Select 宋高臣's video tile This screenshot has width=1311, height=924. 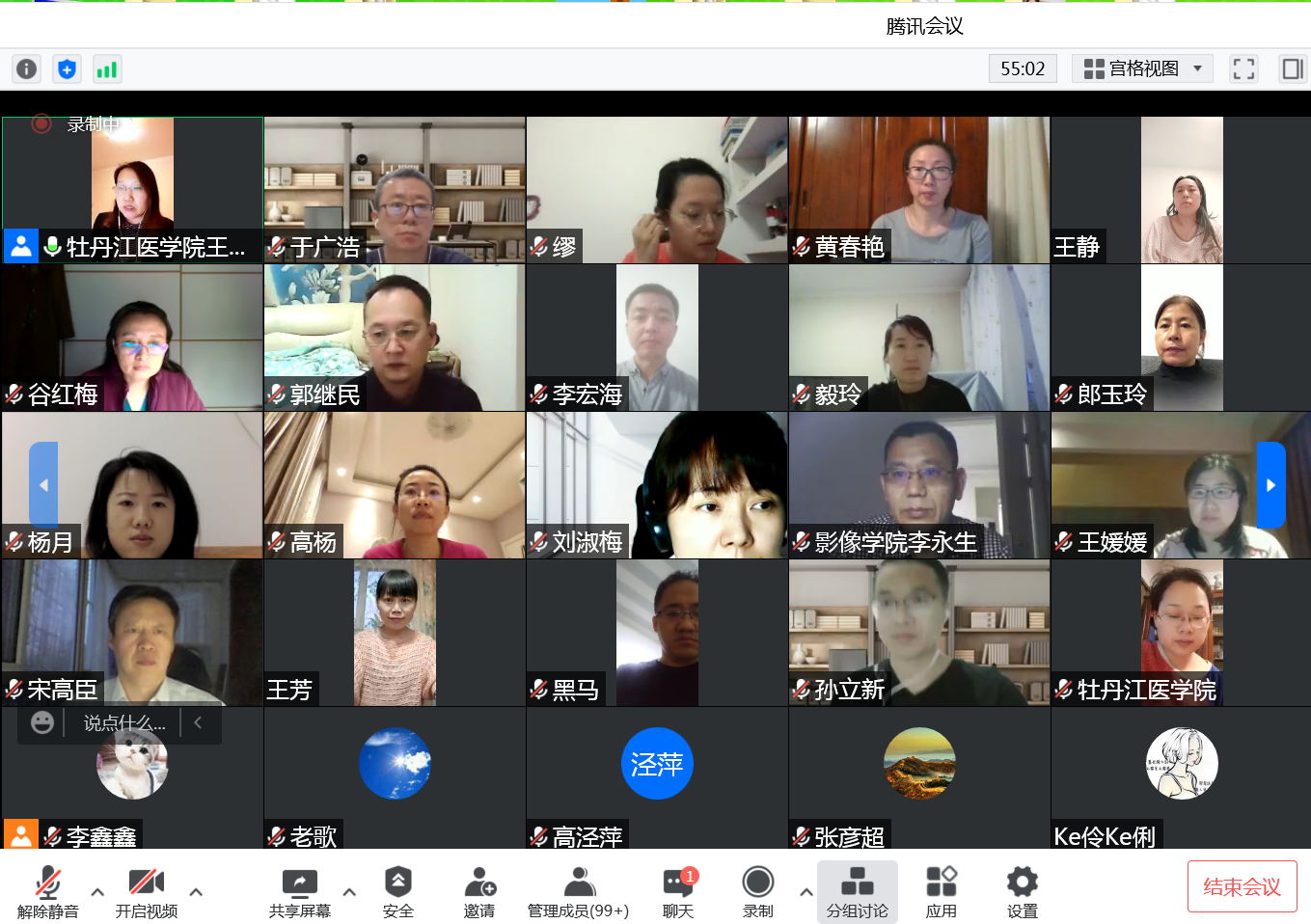coord(132,633)
